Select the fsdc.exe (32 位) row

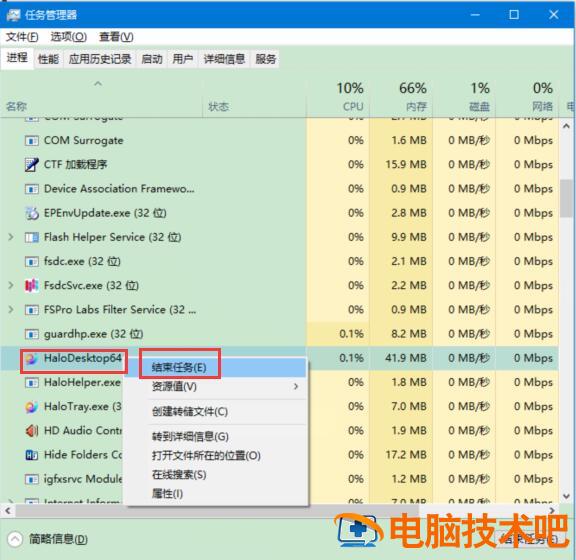[279, 262]
